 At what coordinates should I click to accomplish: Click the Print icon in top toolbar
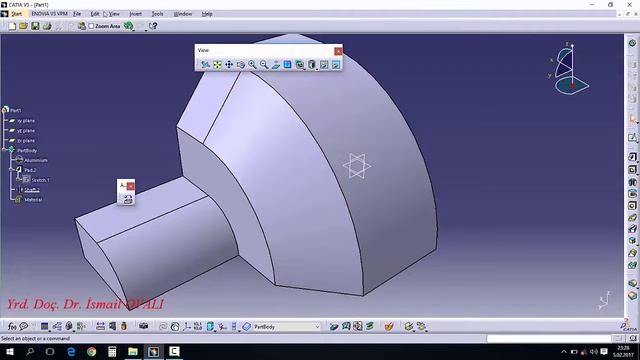(x=47, y=26)
